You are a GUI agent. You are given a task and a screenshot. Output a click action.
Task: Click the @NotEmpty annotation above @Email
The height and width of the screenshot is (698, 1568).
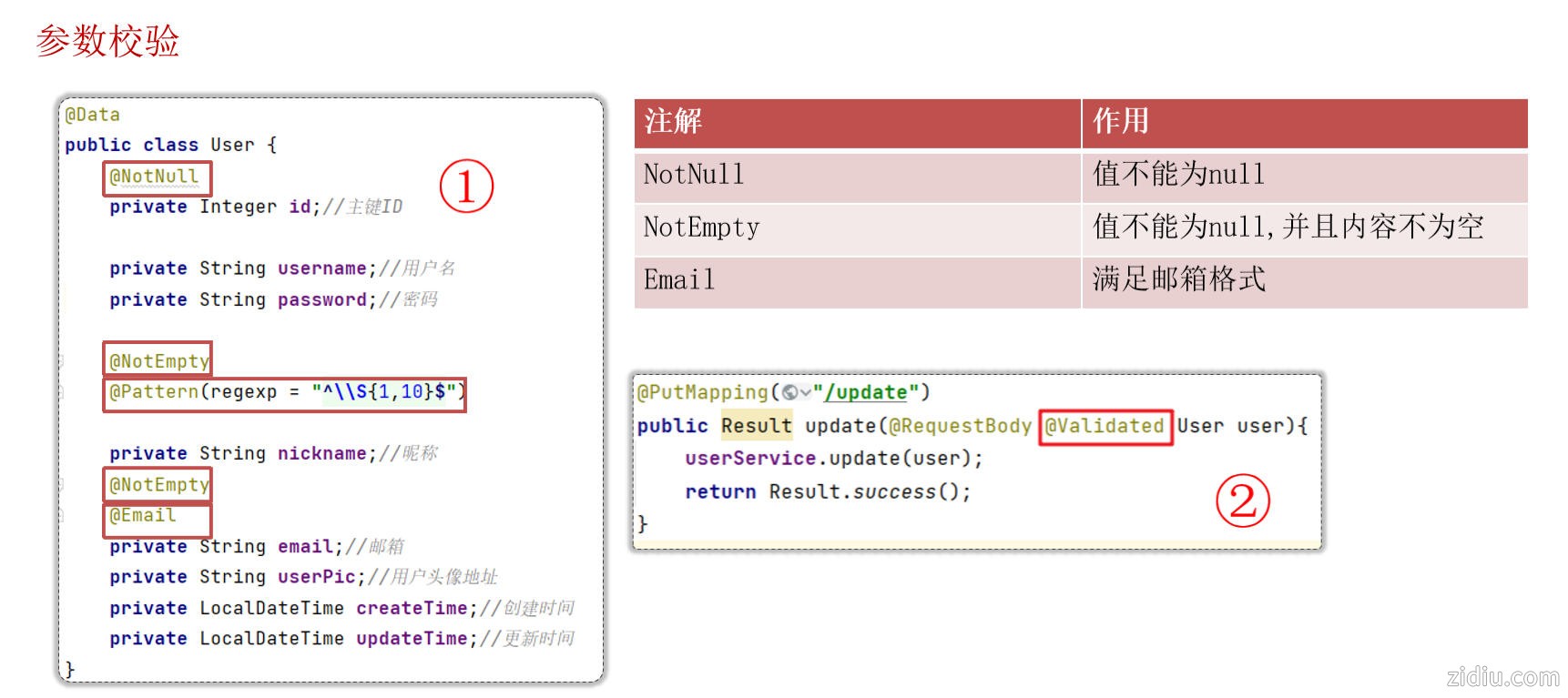click(x=158, y=484)
